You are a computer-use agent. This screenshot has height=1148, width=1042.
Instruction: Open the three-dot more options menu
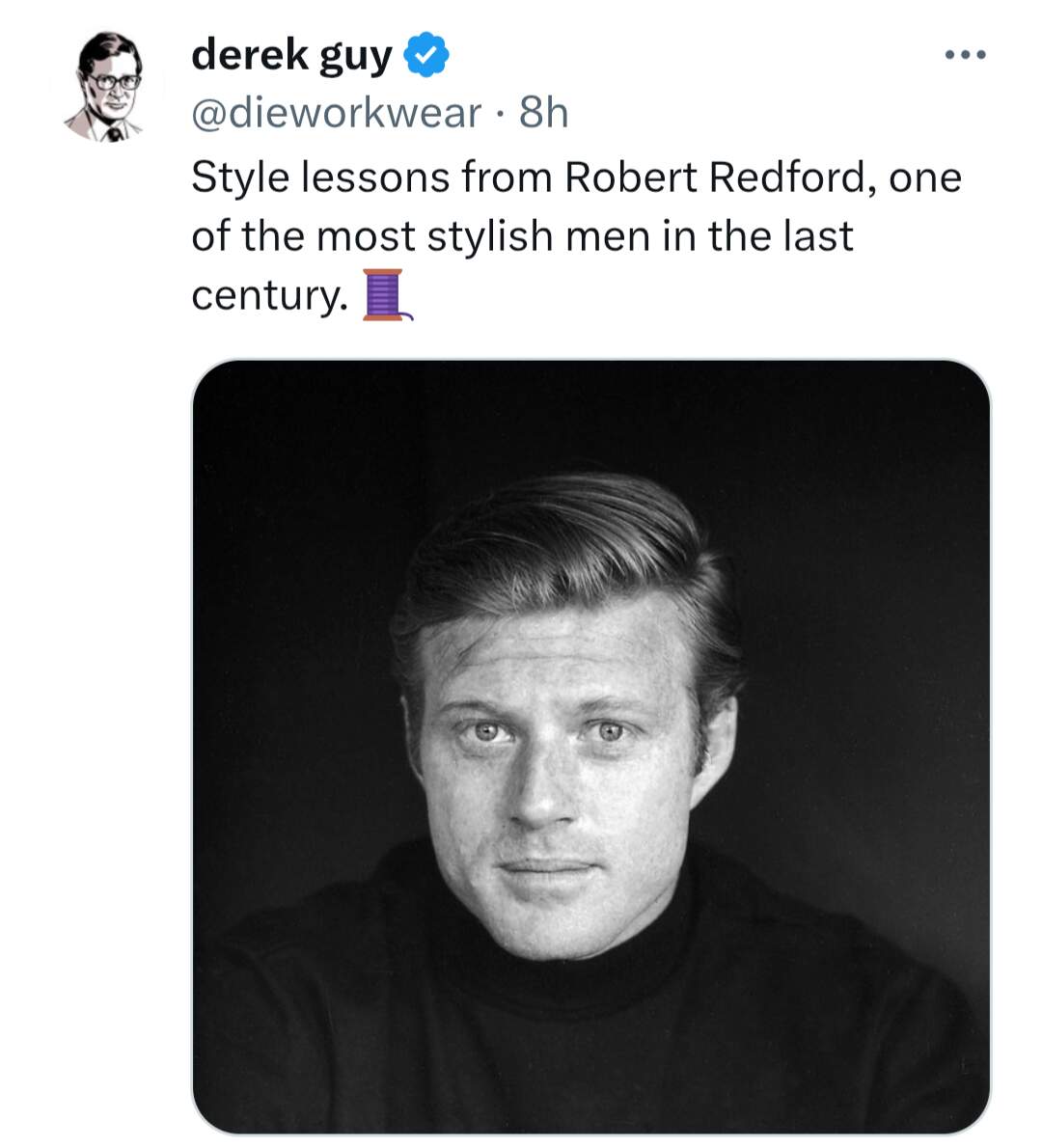coord(965,54)
